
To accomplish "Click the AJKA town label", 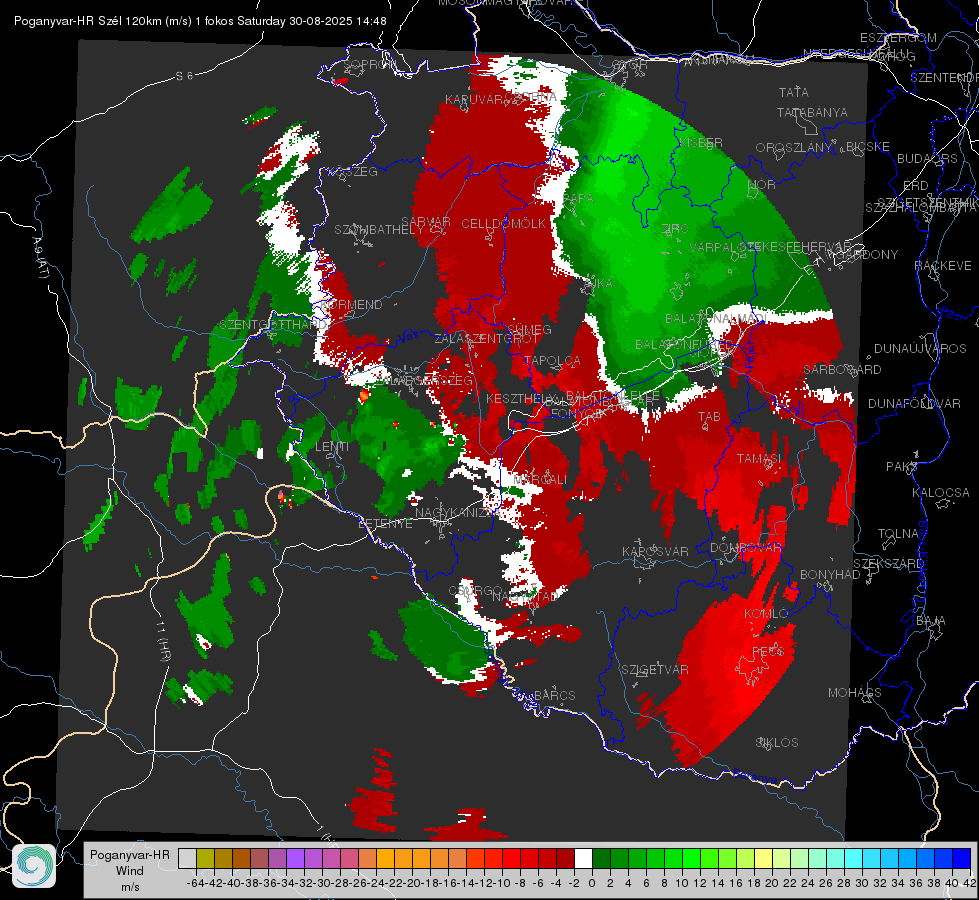I will pos(598,284).
